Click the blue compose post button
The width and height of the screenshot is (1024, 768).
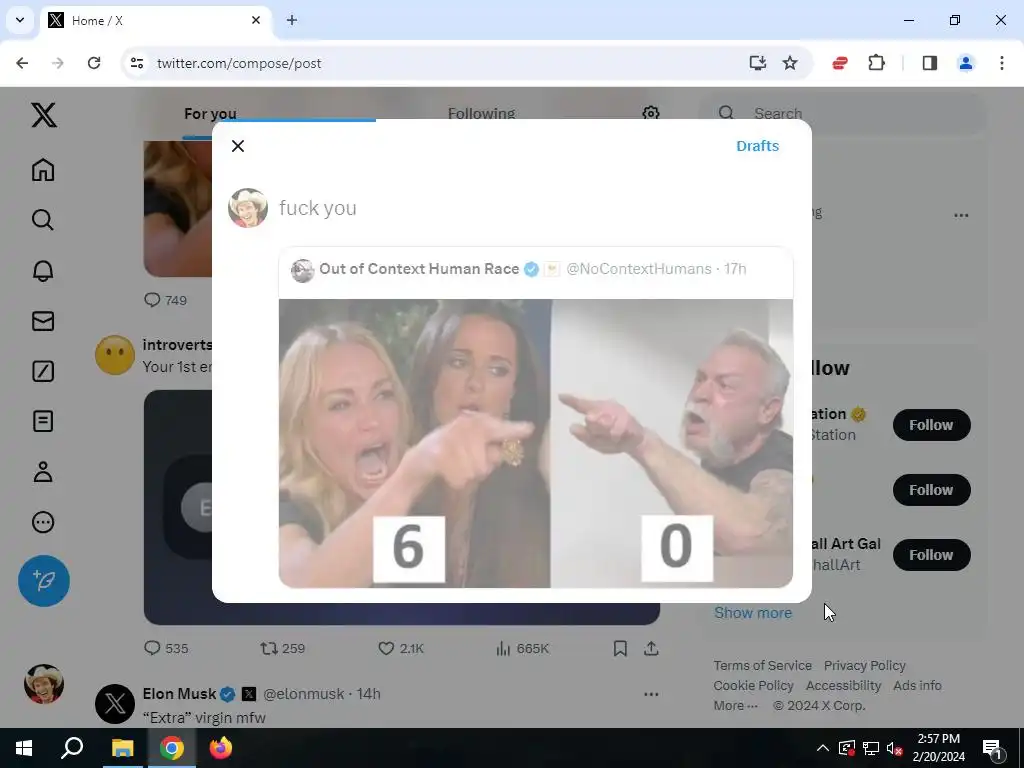coord(44,581)
